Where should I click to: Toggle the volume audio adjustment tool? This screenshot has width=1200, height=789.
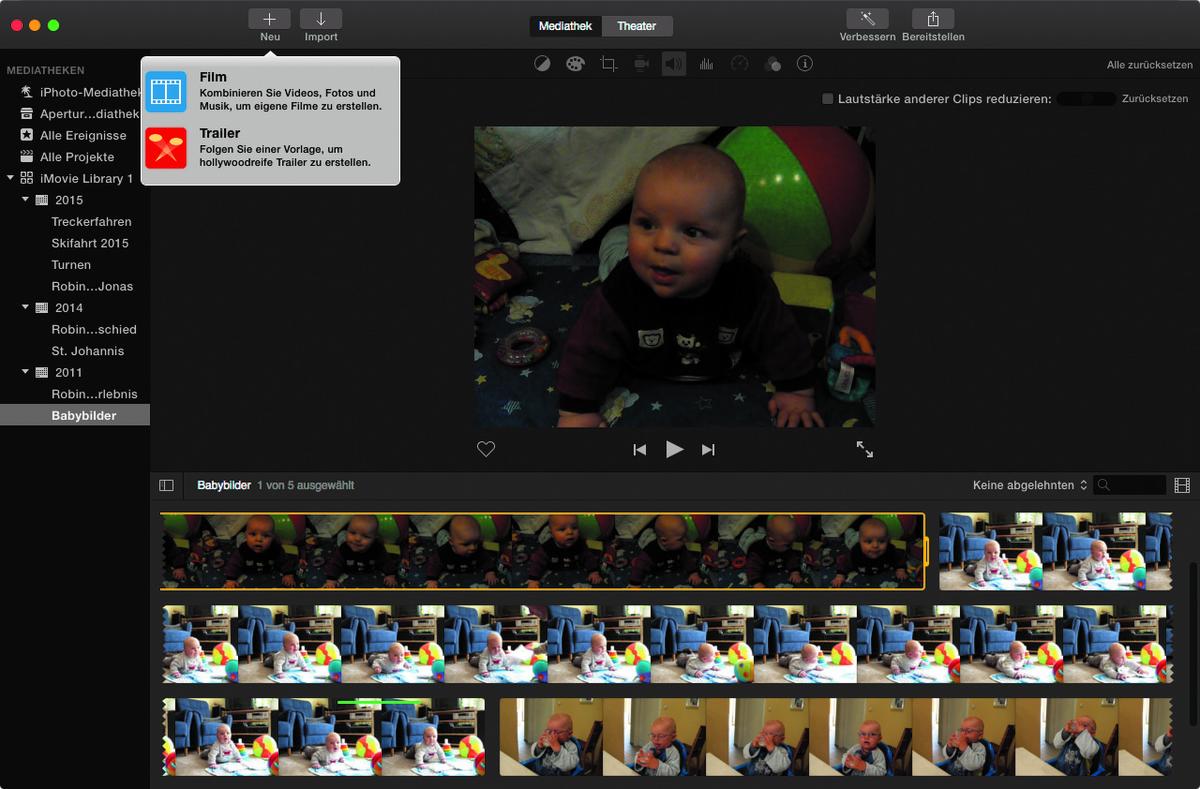point(674,64)
